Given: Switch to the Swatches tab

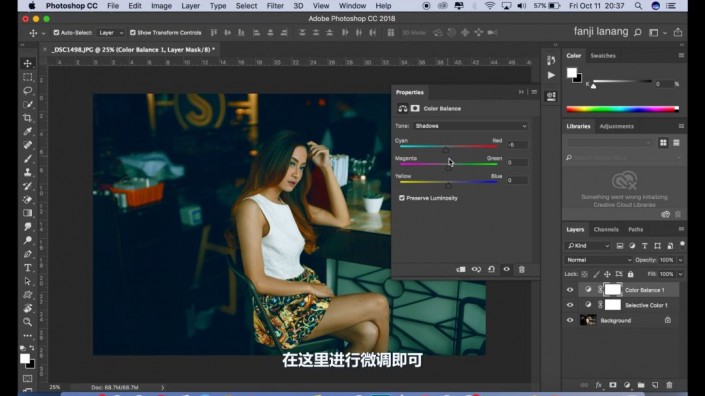Looking at the screenshot, I should point(602,56).
